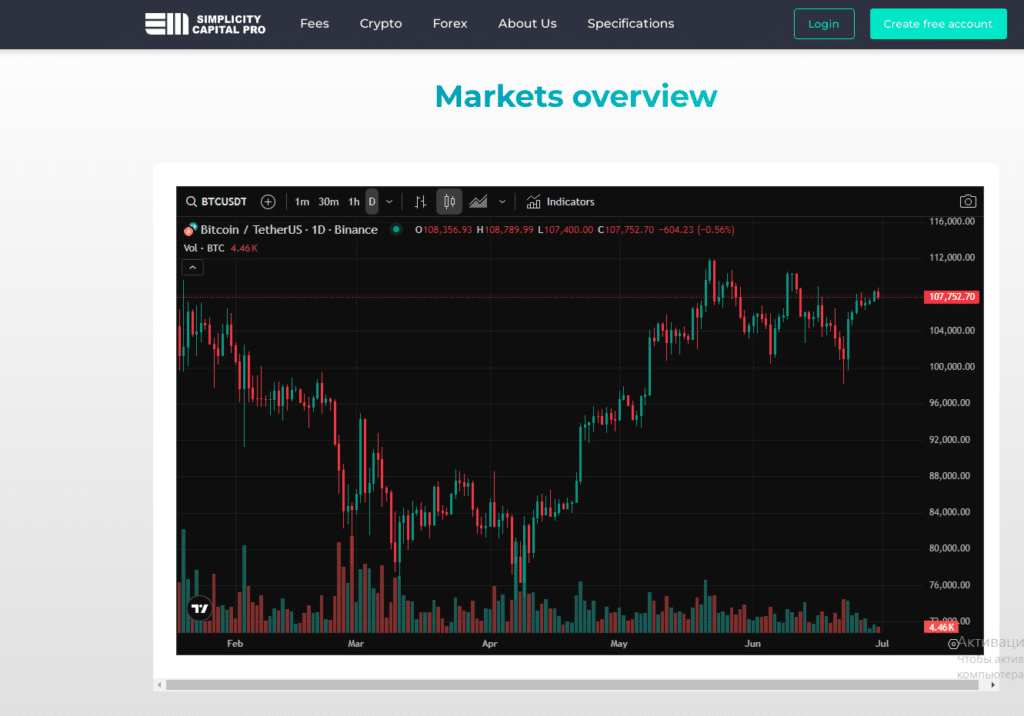Click the 76,000.00 price axis label
Screen dimensions: 1024x716
pyautogui.click(x=950, y=585)
